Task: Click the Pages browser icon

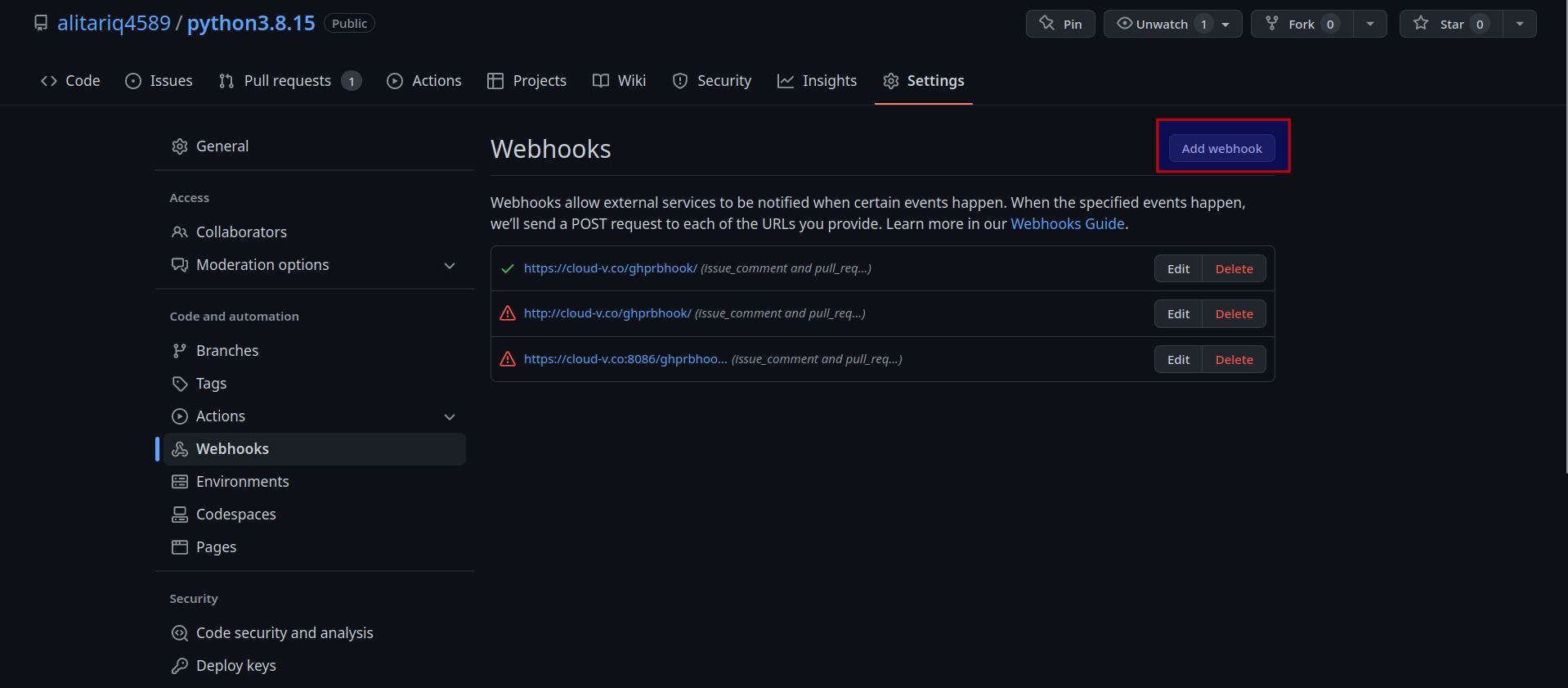Action: (x=180, y=547)
